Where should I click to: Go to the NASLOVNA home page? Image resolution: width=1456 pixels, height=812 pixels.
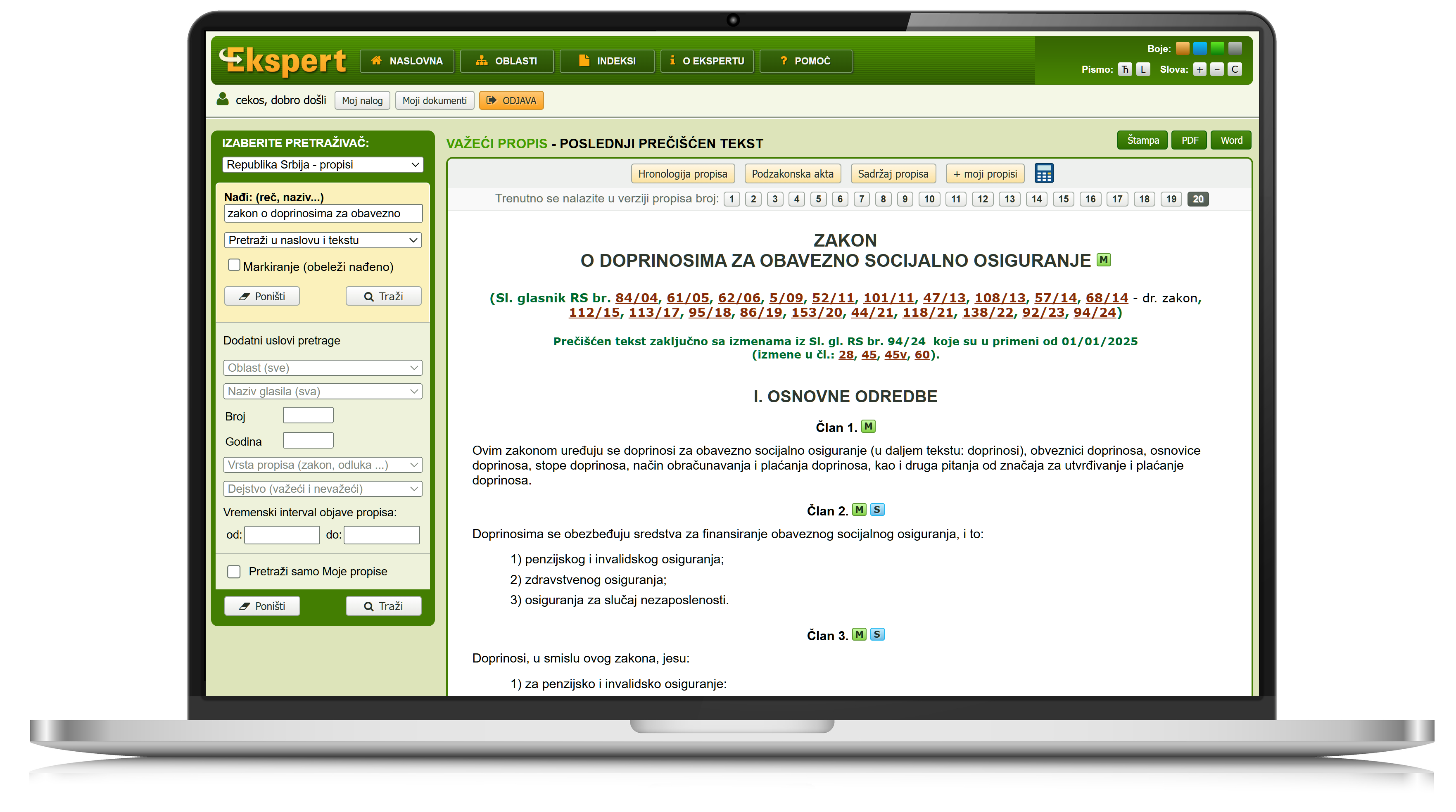click(407, 61)
